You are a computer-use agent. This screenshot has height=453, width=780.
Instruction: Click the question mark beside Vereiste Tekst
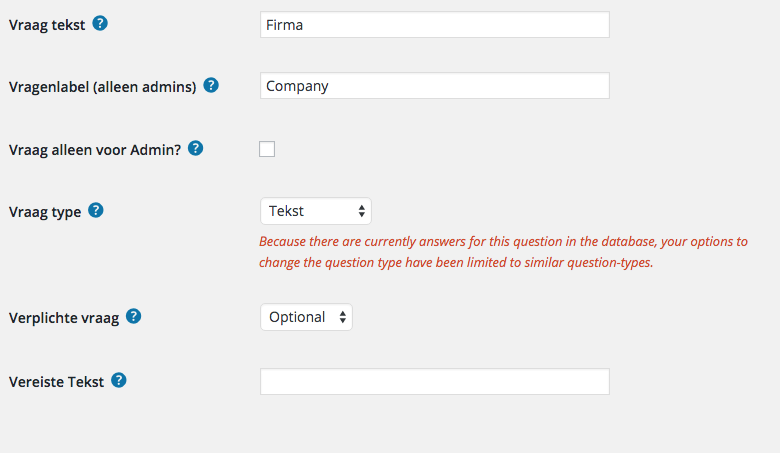pos(118,380)
